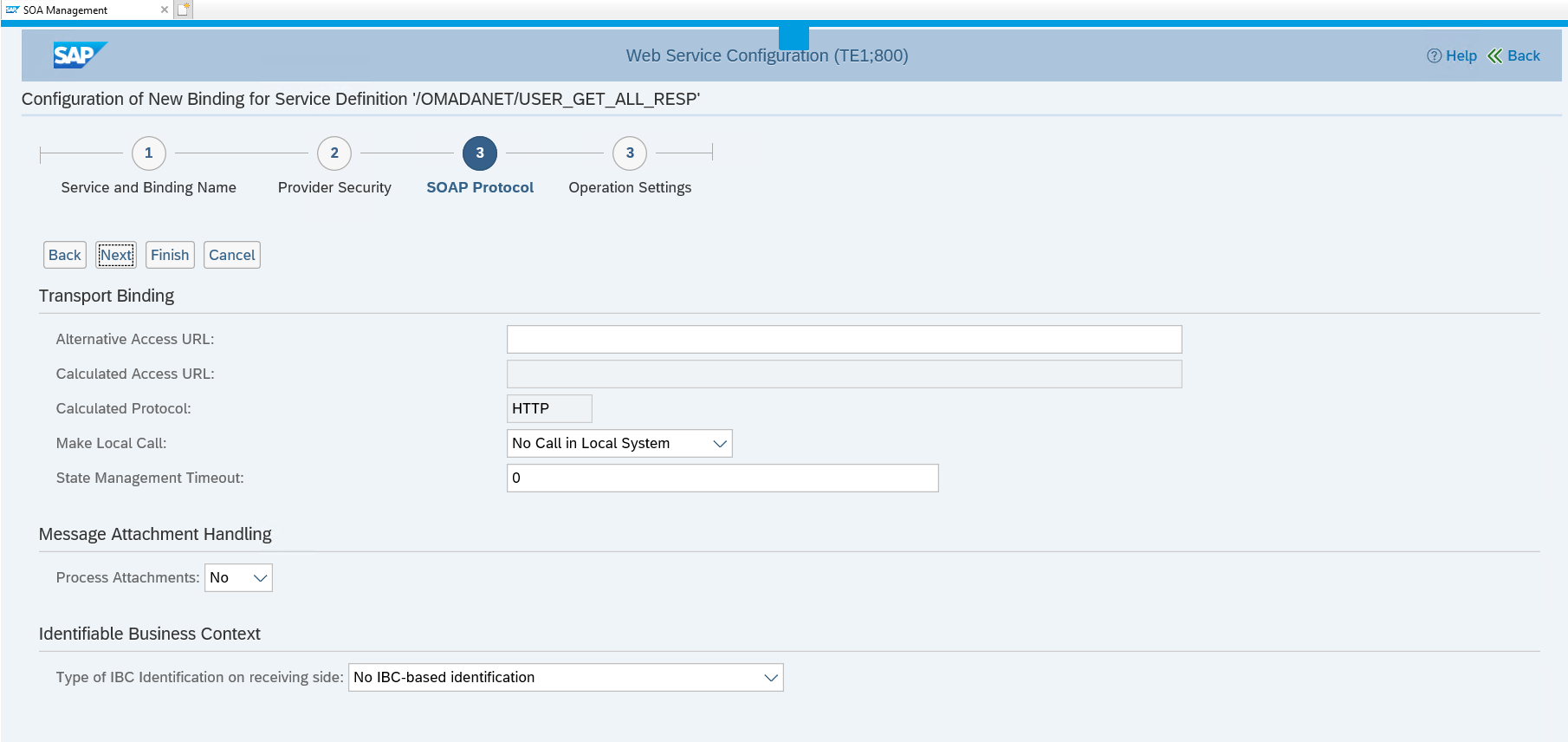Close the SOA Management tab

(x=165, y=10)
